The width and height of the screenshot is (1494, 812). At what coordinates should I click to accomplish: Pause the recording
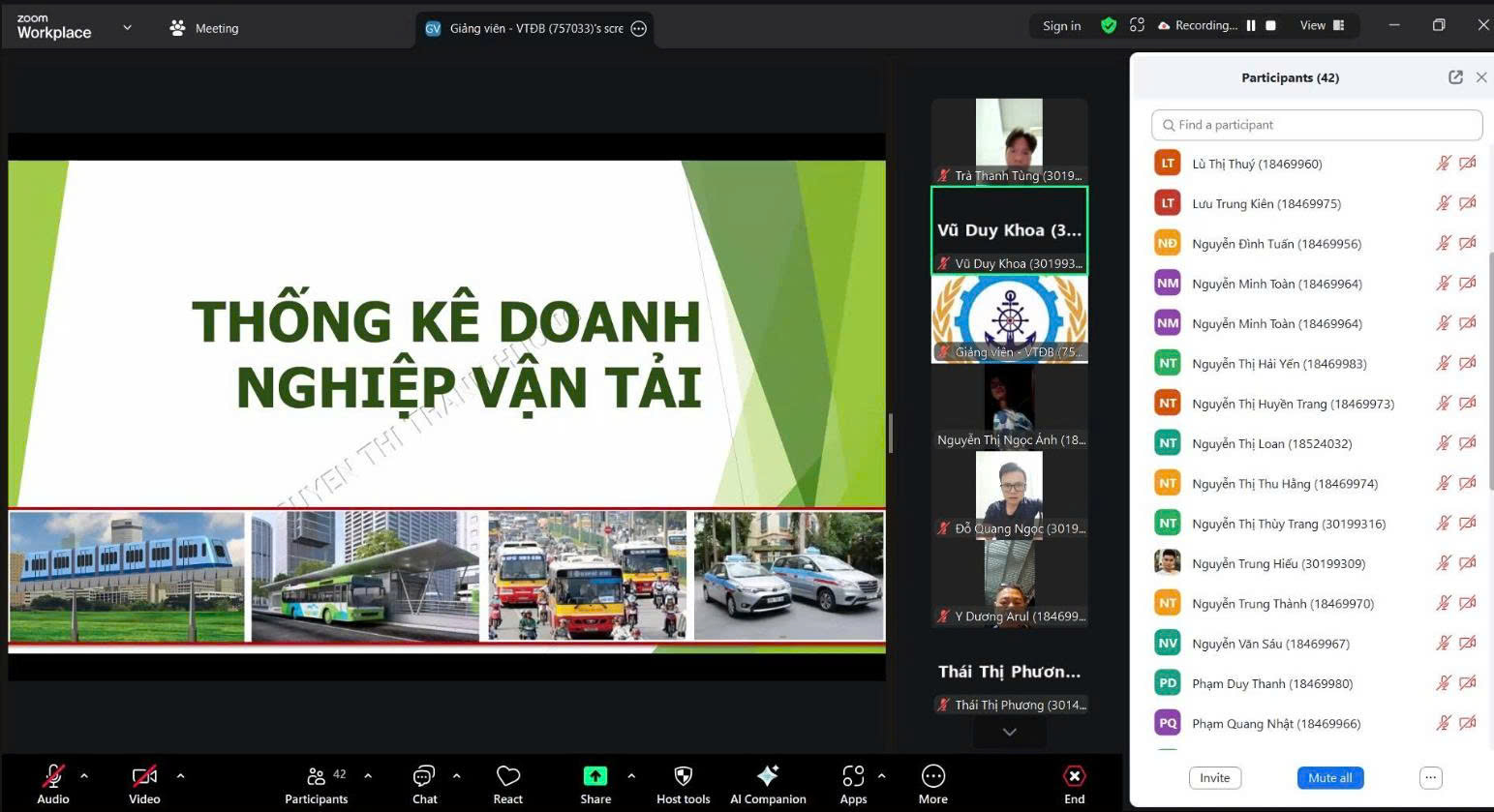pos(1251,26)
